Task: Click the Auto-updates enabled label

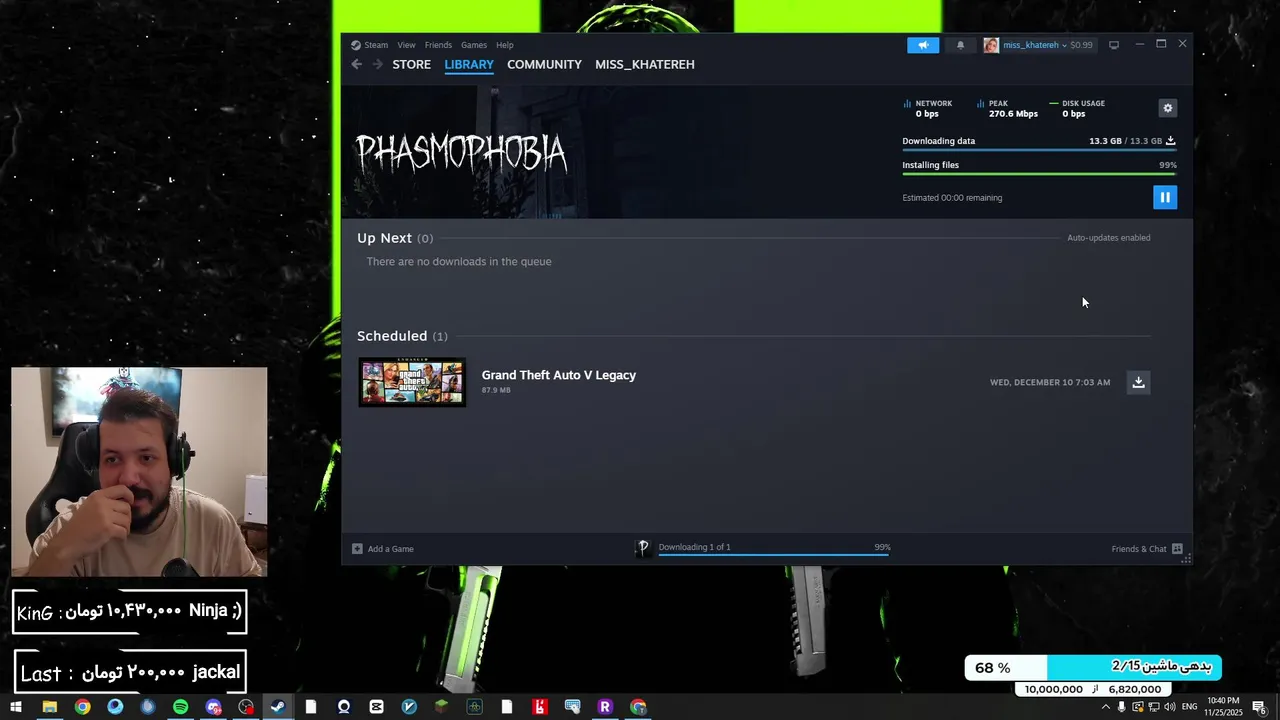Action: click(1109, 238)
